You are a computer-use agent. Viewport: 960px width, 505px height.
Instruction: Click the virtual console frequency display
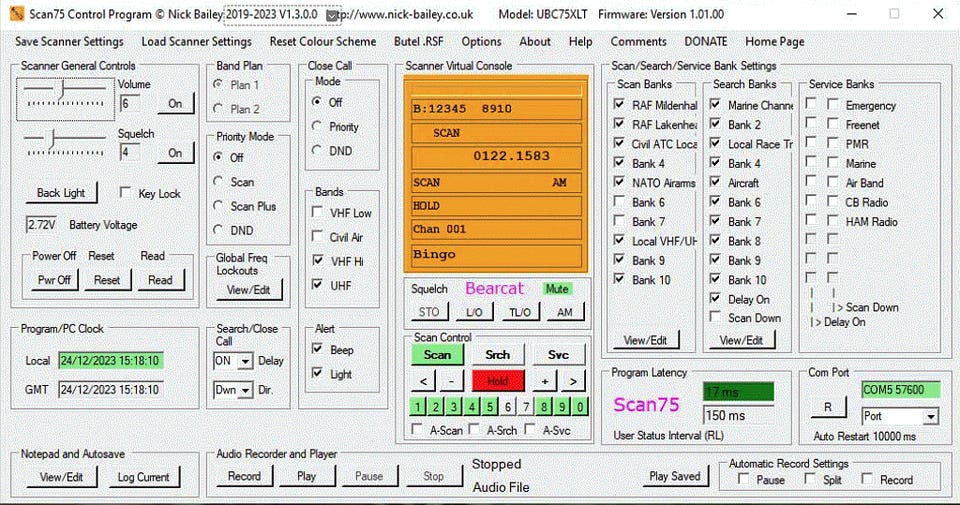tap(496, 155)
